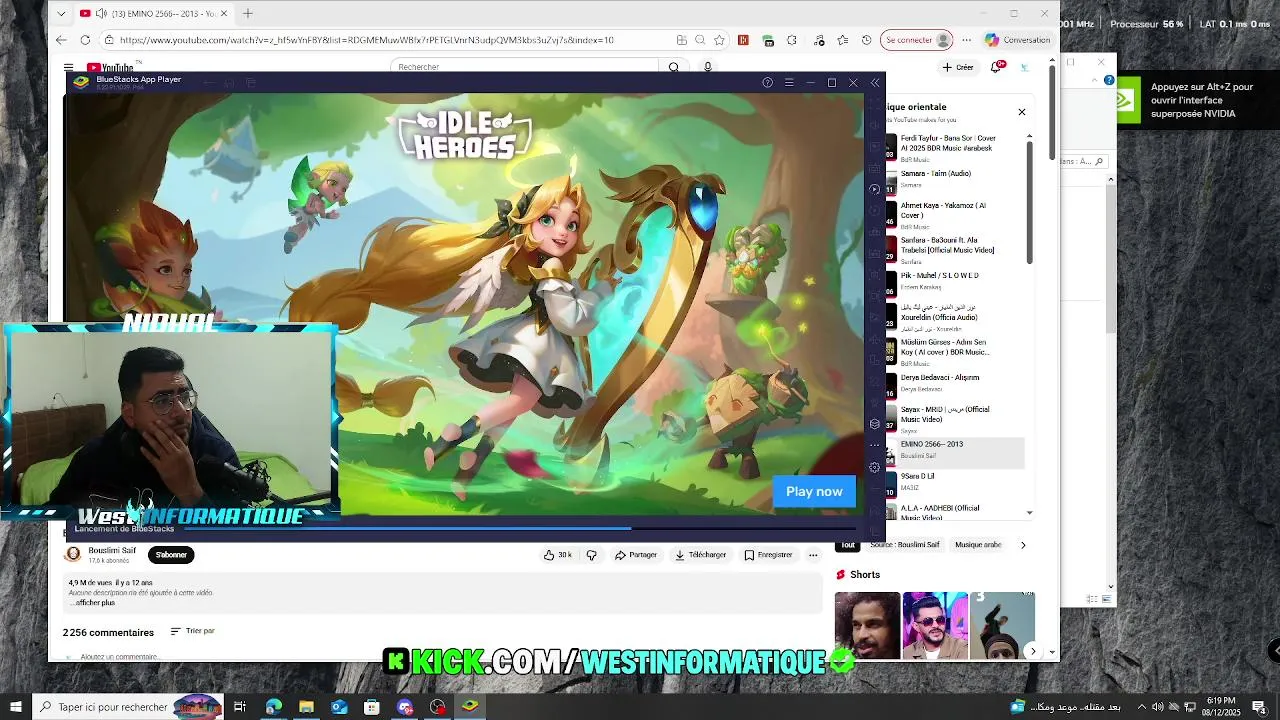Viewport: 1280px width, 720px height.
Task: Select the Tout filter chip
Action: click(x=848, y=545)
